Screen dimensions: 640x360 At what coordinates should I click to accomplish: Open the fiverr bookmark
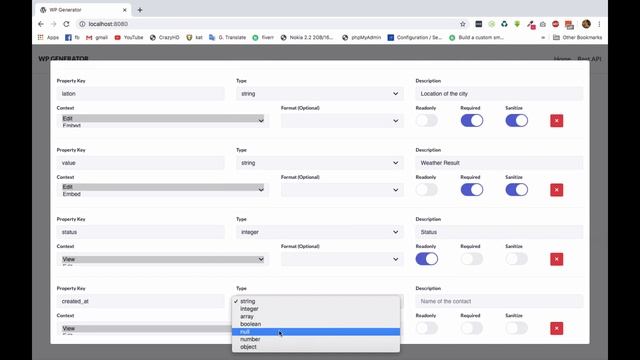[263, 38]
